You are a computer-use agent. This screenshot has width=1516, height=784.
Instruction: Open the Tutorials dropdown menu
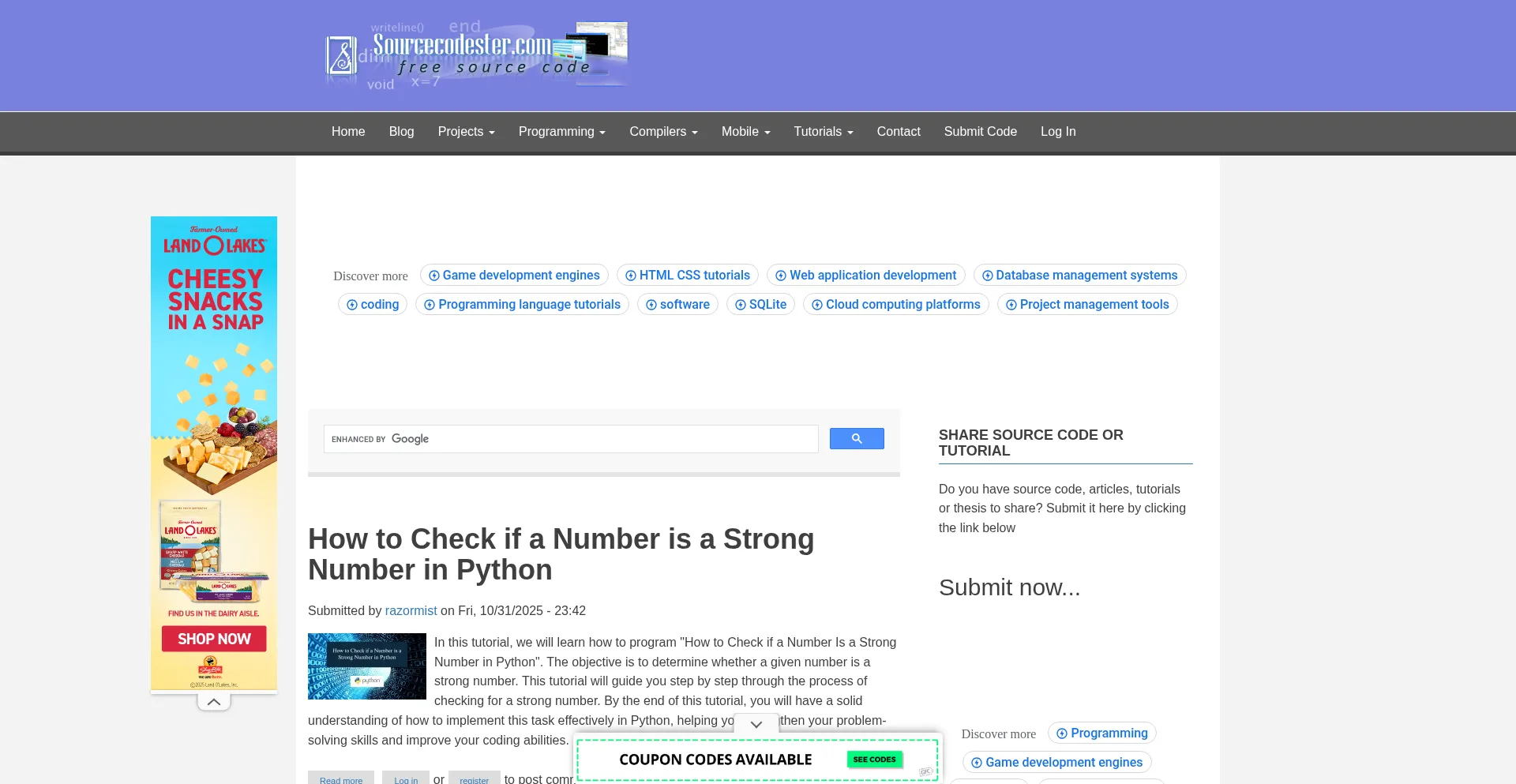(x=823, y=132)
